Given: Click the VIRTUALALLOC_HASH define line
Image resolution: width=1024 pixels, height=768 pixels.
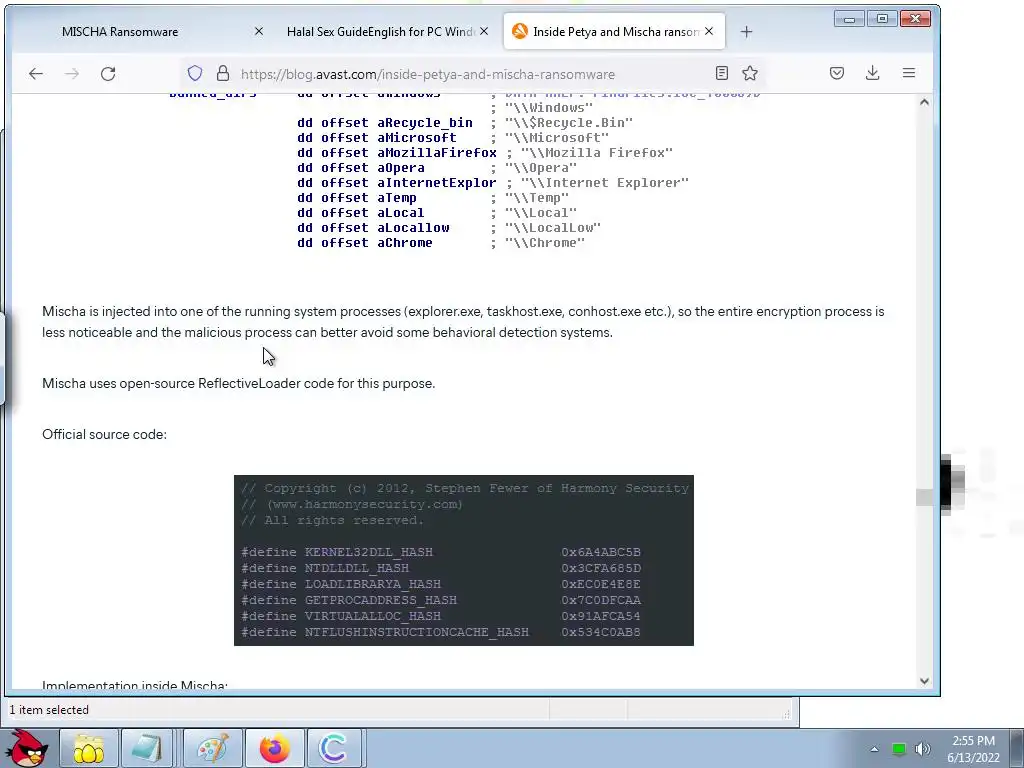Looking at the screenshot, I should [441, 616].
